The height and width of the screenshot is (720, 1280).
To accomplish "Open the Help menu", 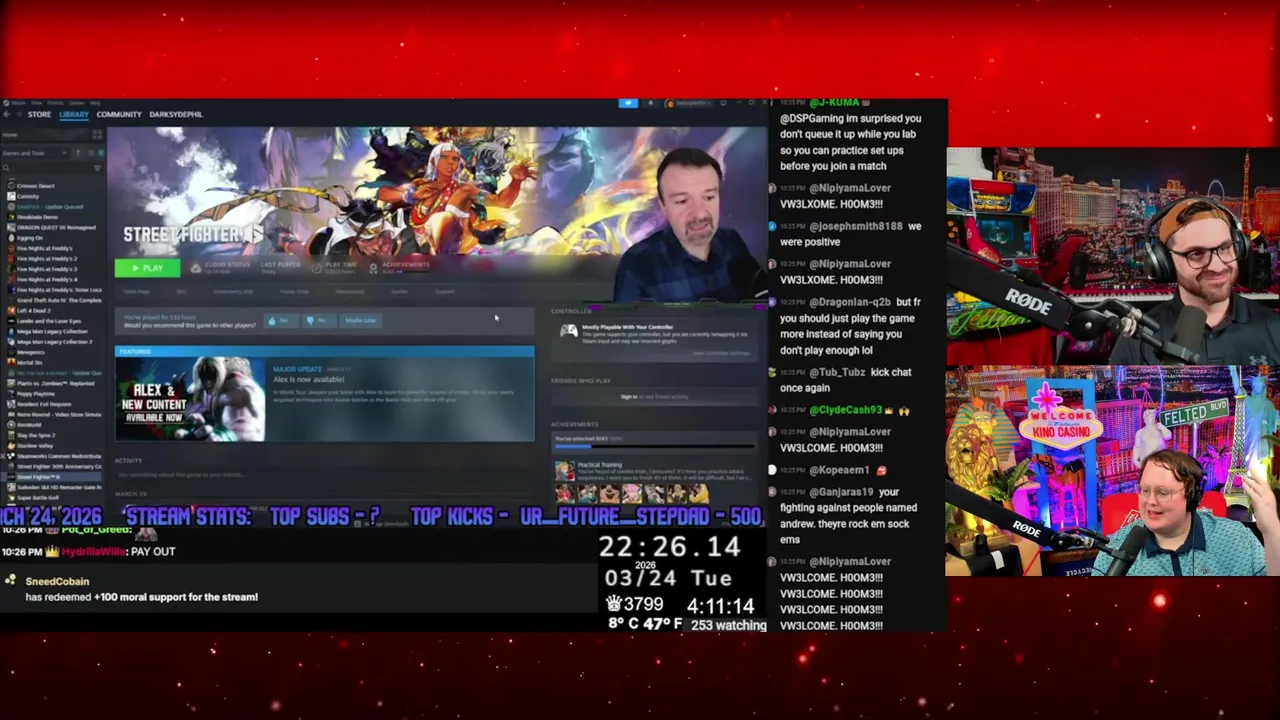I will tap(95, 103).
